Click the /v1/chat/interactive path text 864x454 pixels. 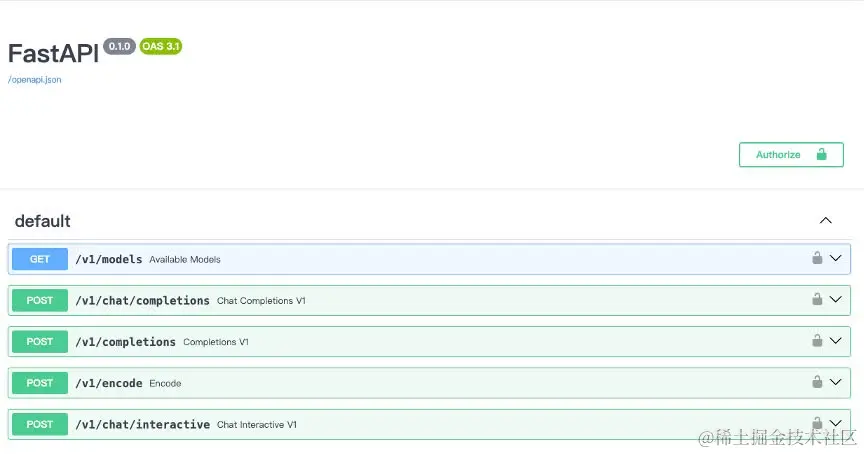[142, 424]
